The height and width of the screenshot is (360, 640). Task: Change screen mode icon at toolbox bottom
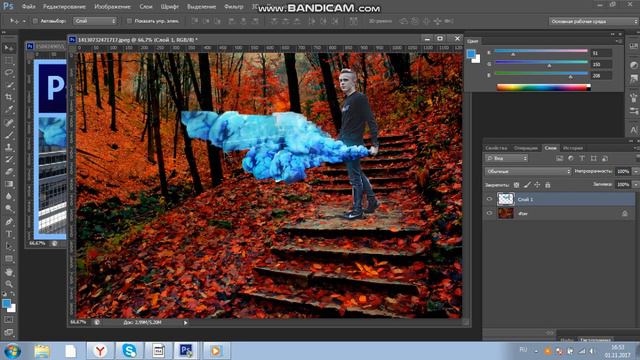(9, 332)
